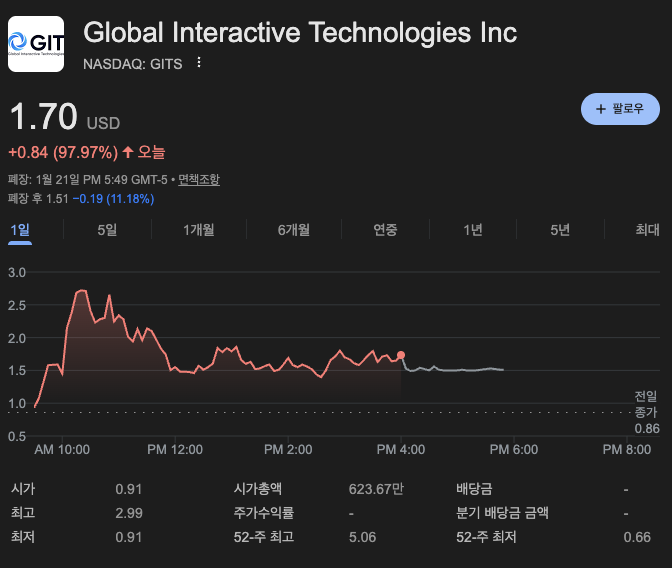Click the 주가수익률 label

click(264, 513)
